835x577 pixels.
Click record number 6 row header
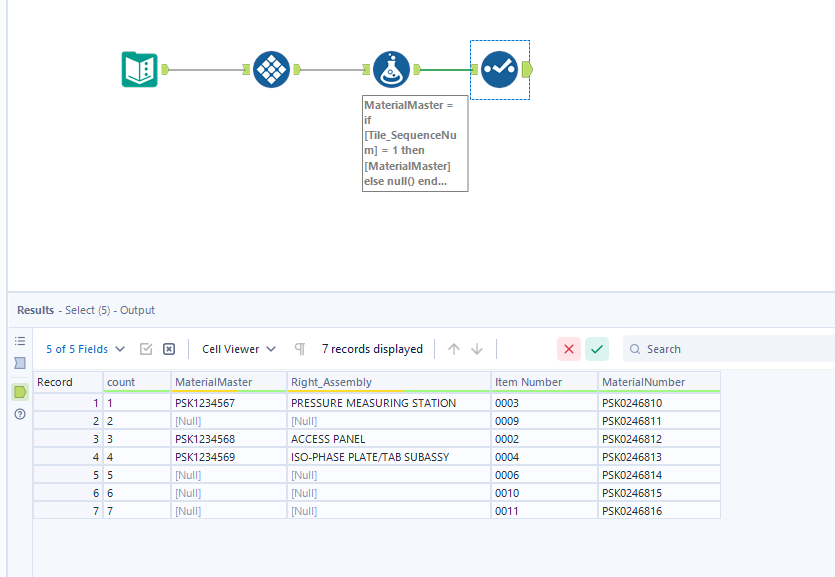coord(68,493)
